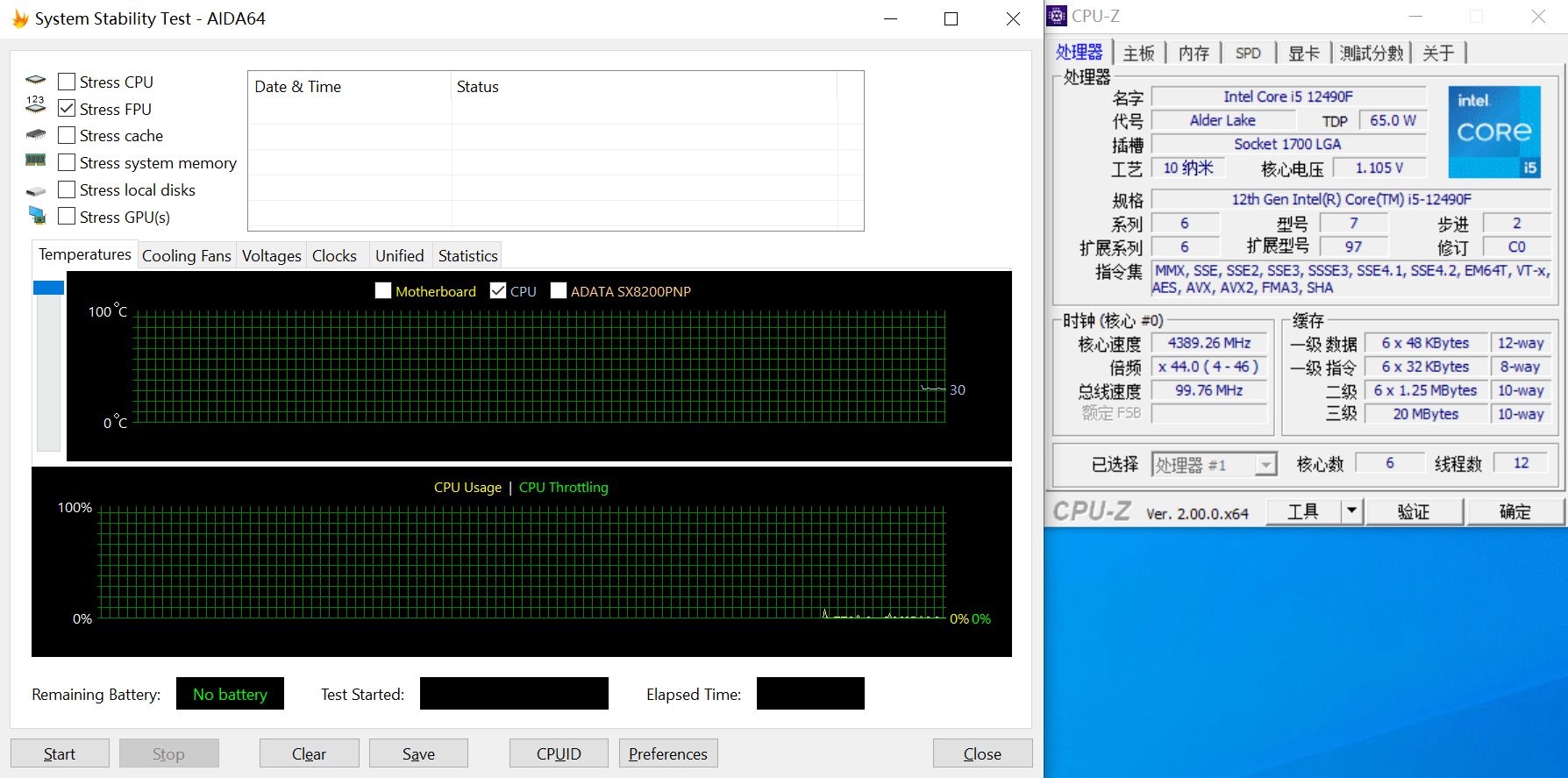The height and width of the screenshot is (778, 1568).
Task: Click the 65.0 W TDP value
Action: [x=1393, y=120]
